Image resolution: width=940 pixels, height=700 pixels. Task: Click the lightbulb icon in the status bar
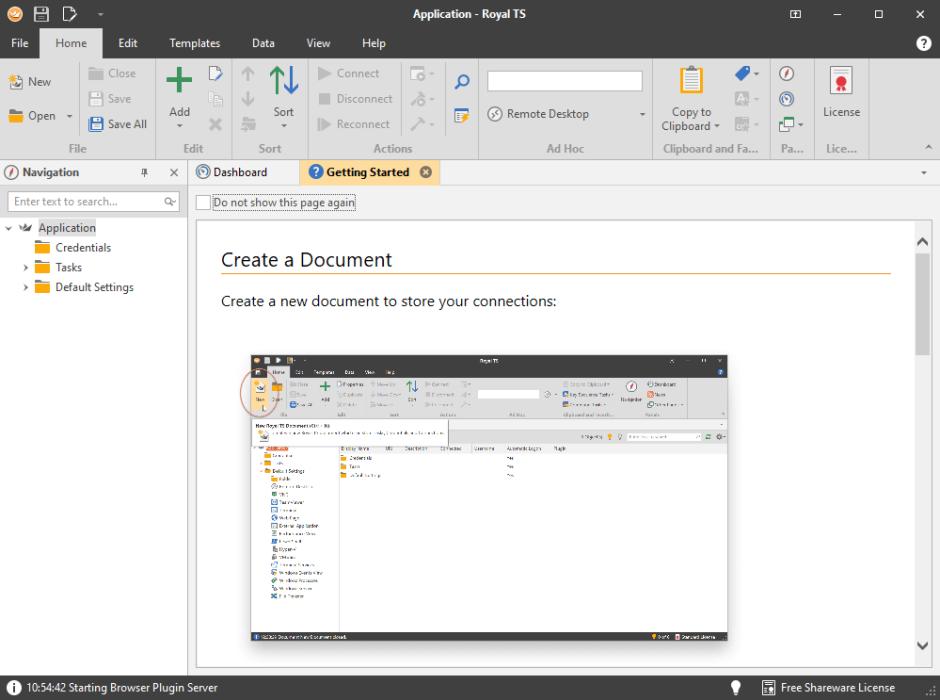[x=736, y=687]
